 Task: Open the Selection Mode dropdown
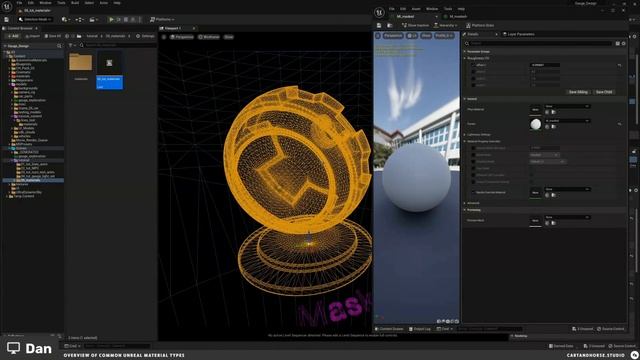pos(35,19)
